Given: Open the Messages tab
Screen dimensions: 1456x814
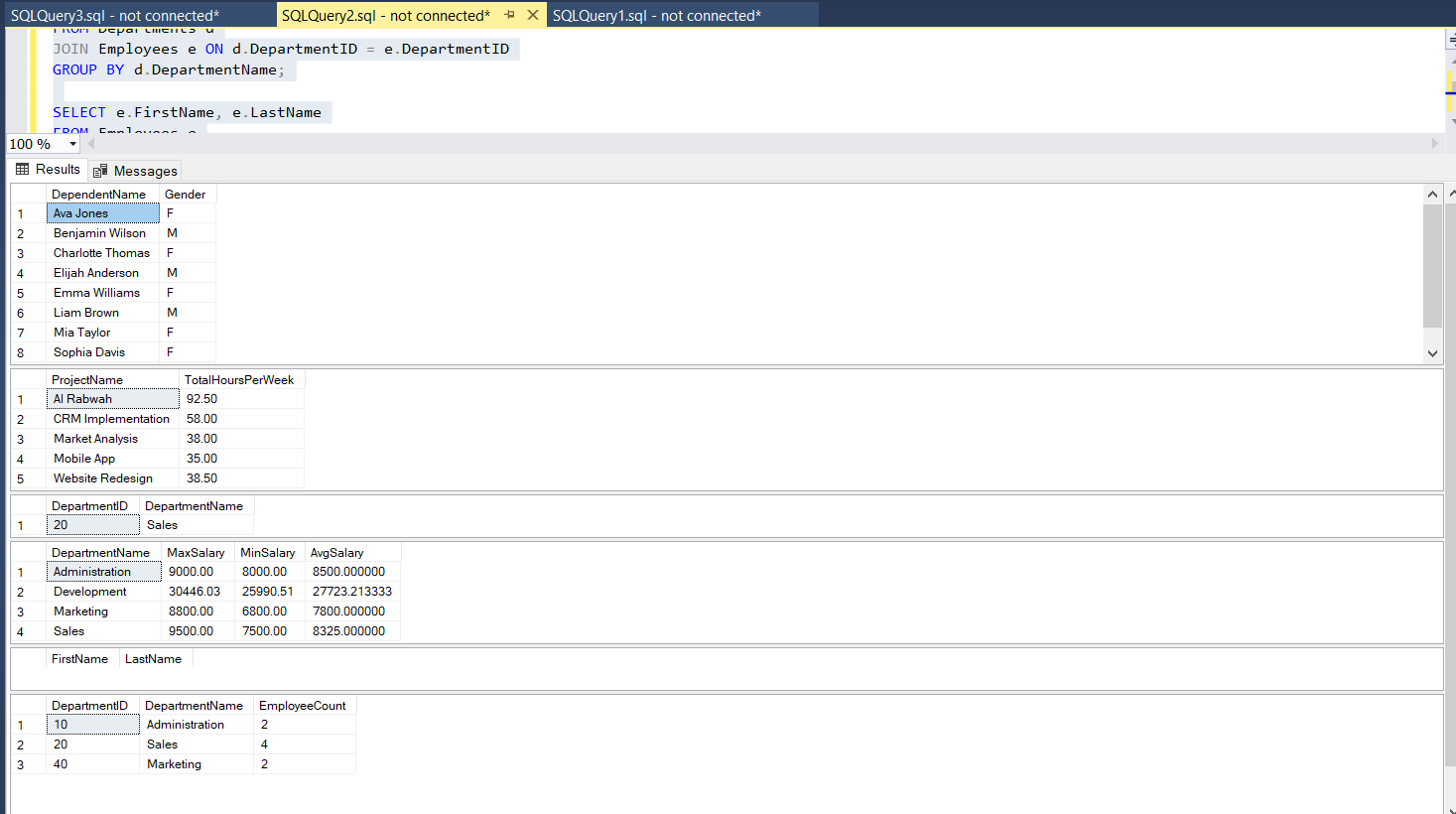Looking at the screenshot, I should (x=135, y=171).
